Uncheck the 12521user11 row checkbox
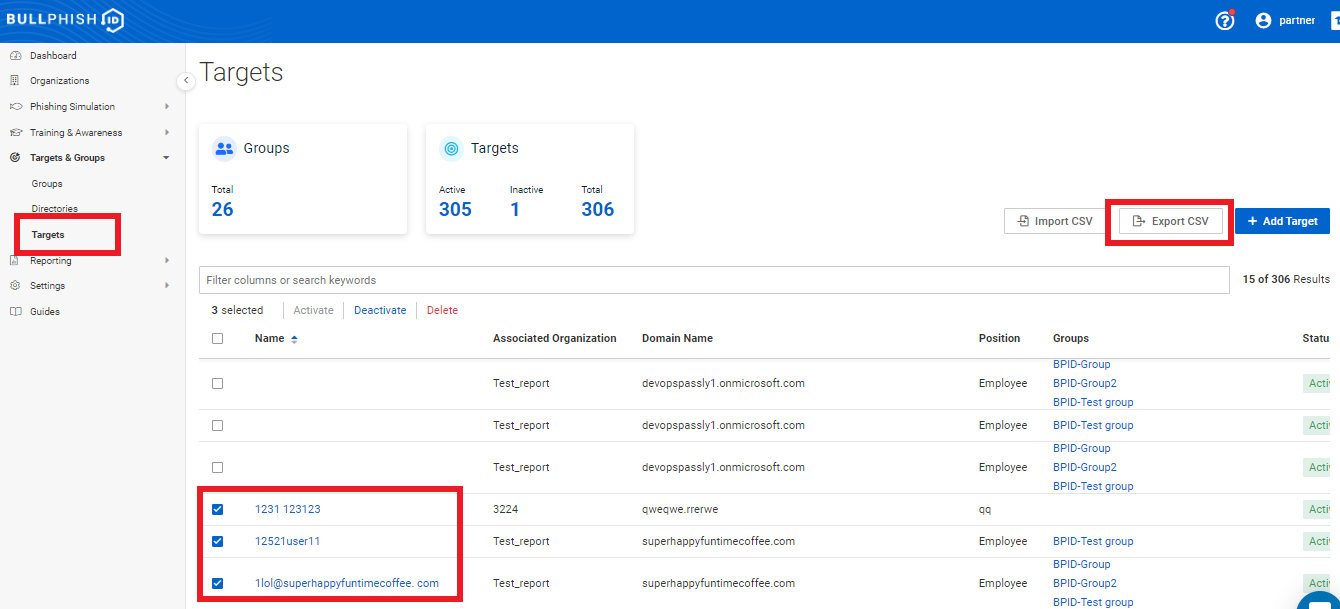Image resolution: width=1340 pixels, height=609 pixels. click(218, 542)
